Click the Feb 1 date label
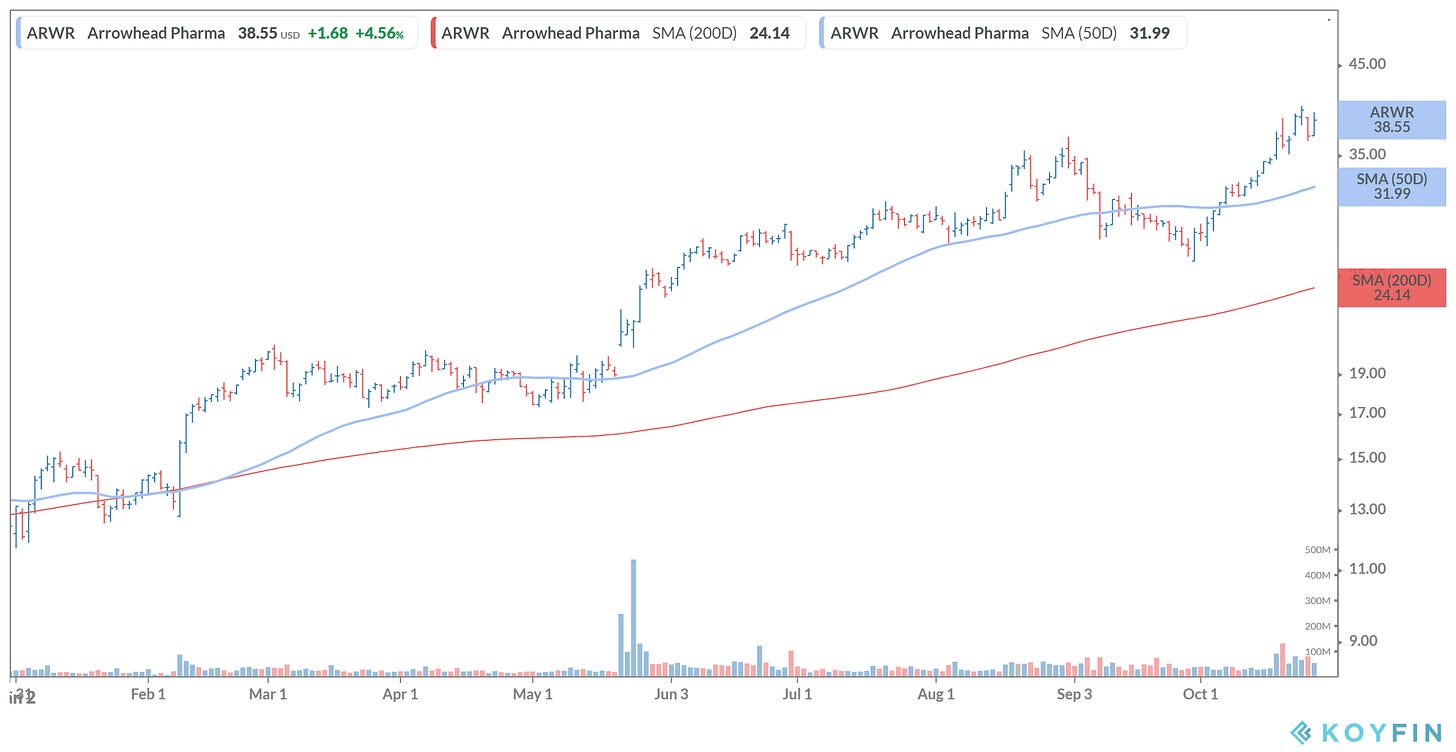The height and width of the screenshot is (752, 1456). pyautogui.click(x=147, y=694)
